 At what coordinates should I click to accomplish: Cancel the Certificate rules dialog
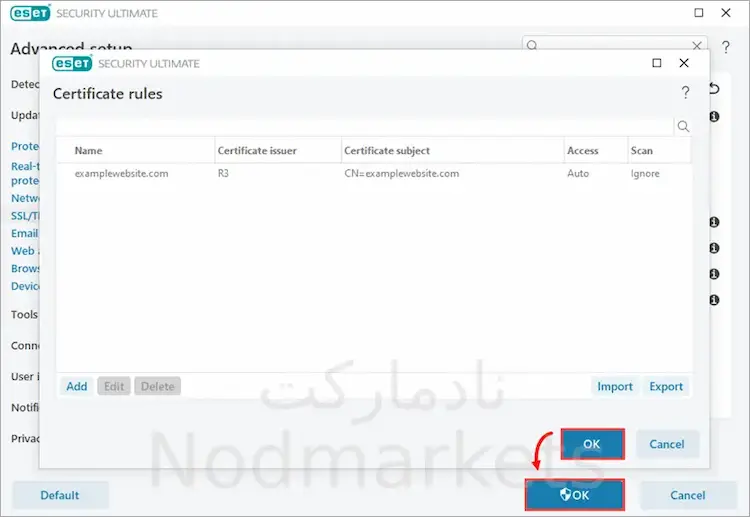point(667,444)
